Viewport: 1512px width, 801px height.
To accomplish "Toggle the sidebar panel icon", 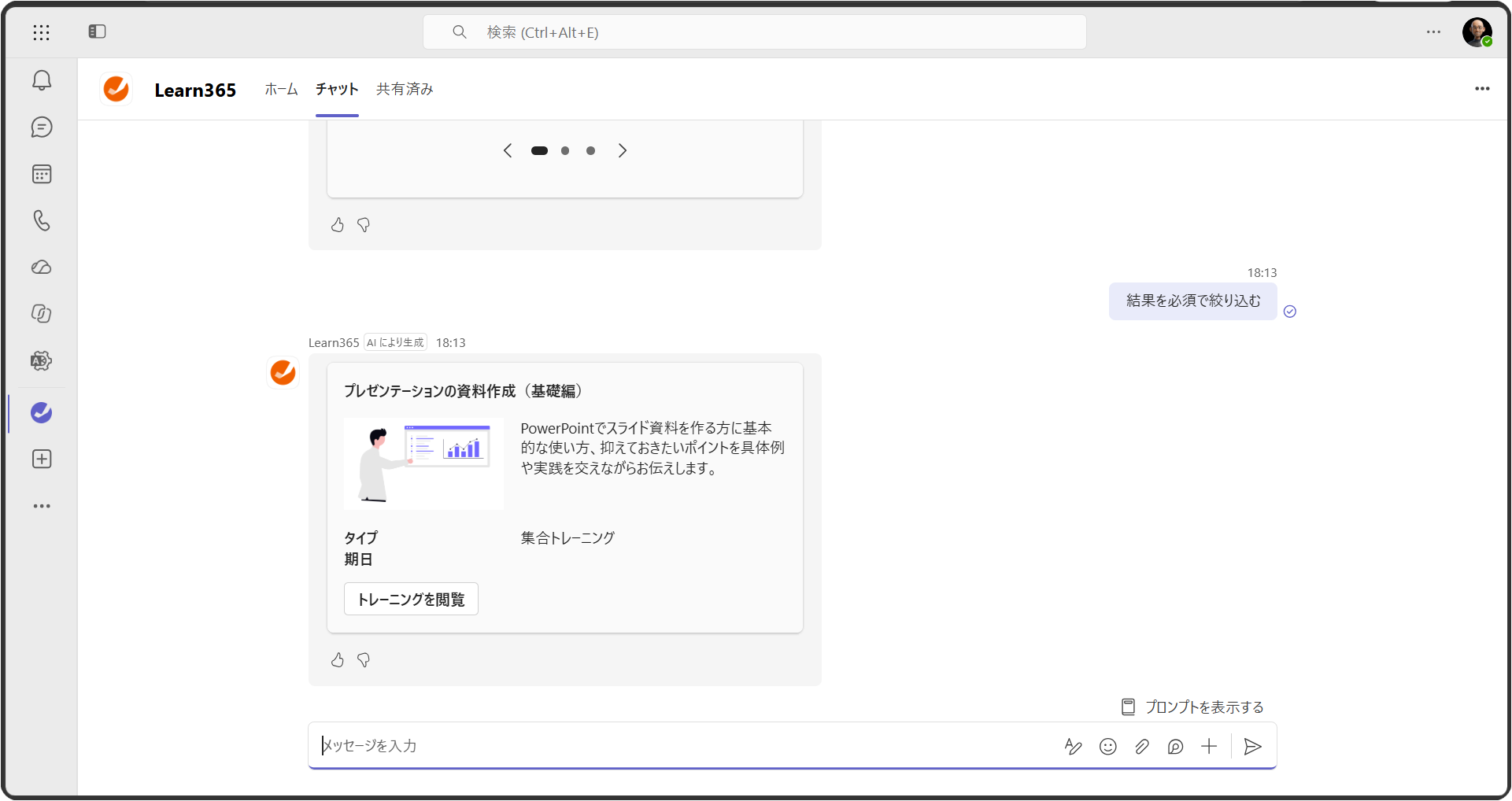I will tap(97, 31).
